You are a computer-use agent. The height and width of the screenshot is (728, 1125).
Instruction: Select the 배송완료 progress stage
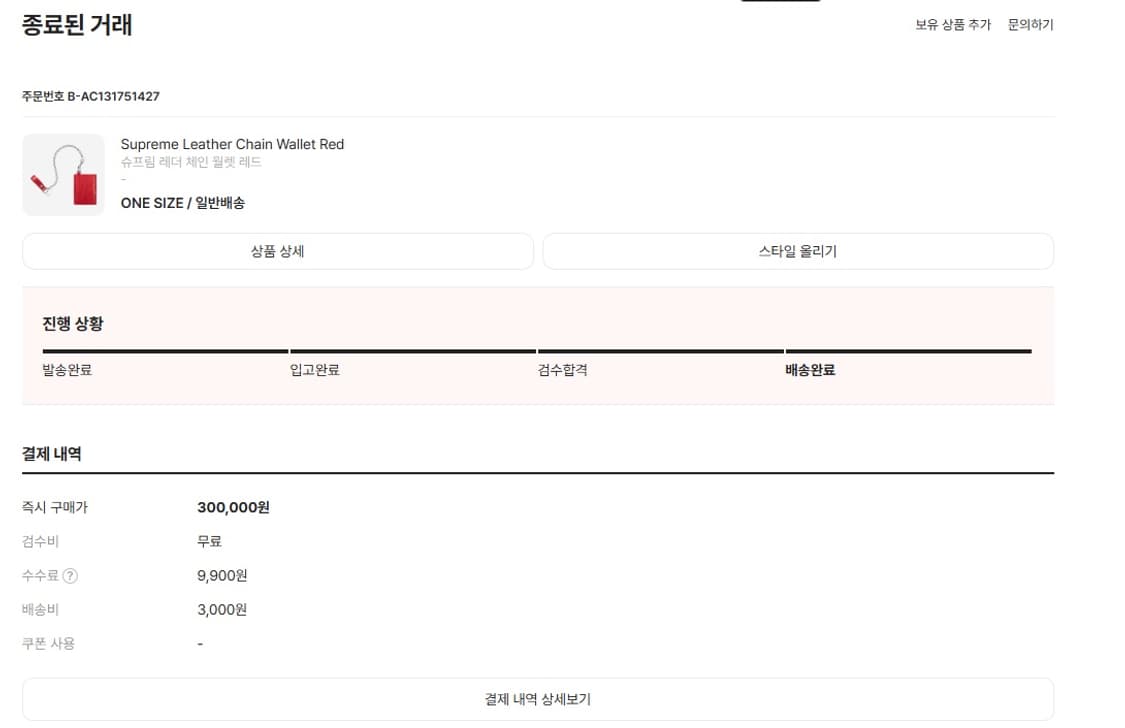(x=810, y=369)
